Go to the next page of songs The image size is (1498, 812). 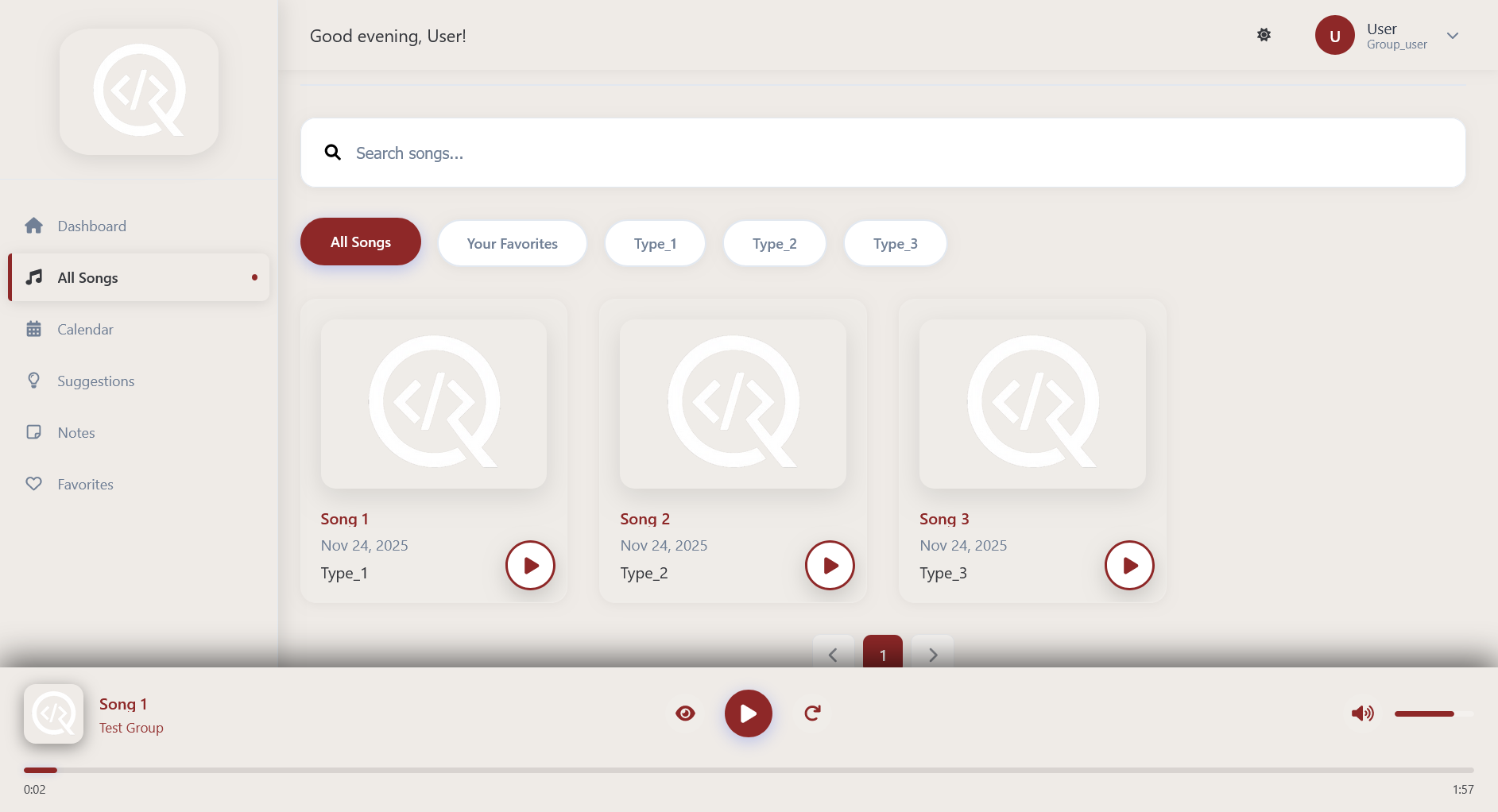(x=932, y=655)
